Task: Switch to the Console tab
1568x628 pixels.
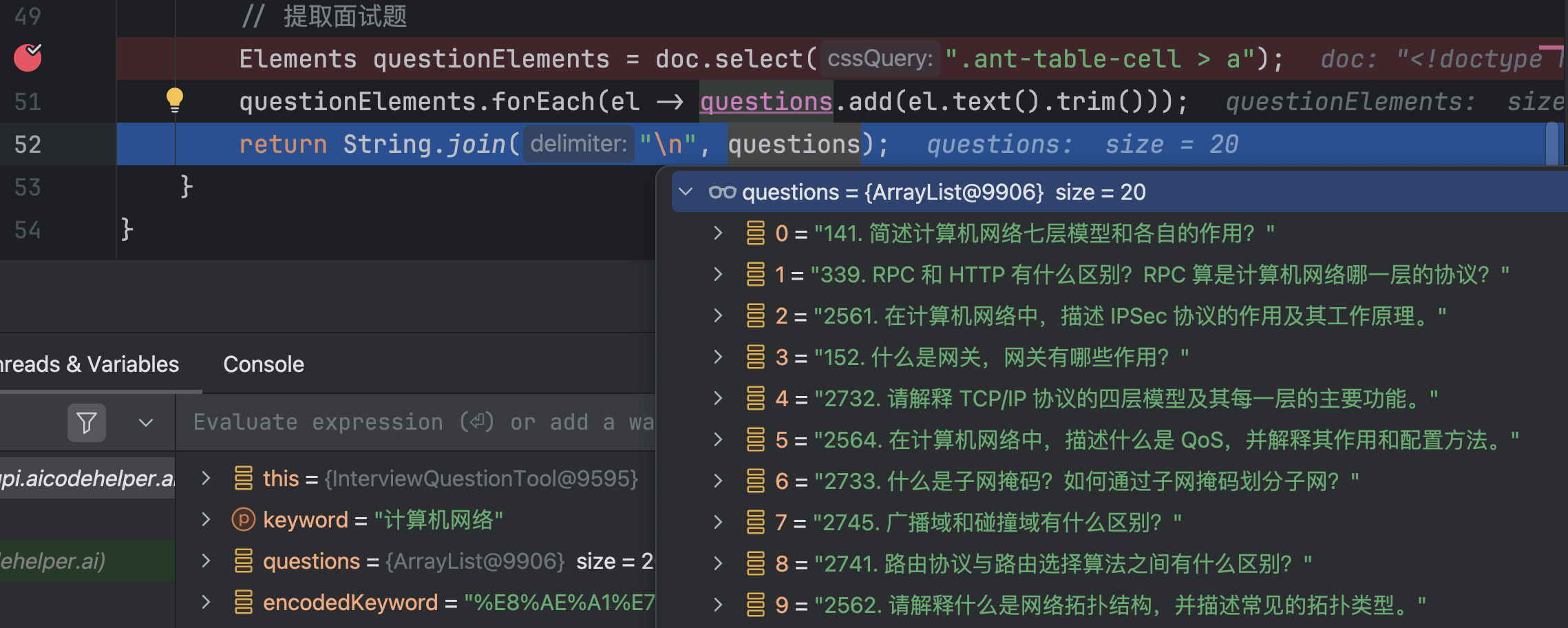Action: (263, 364)
